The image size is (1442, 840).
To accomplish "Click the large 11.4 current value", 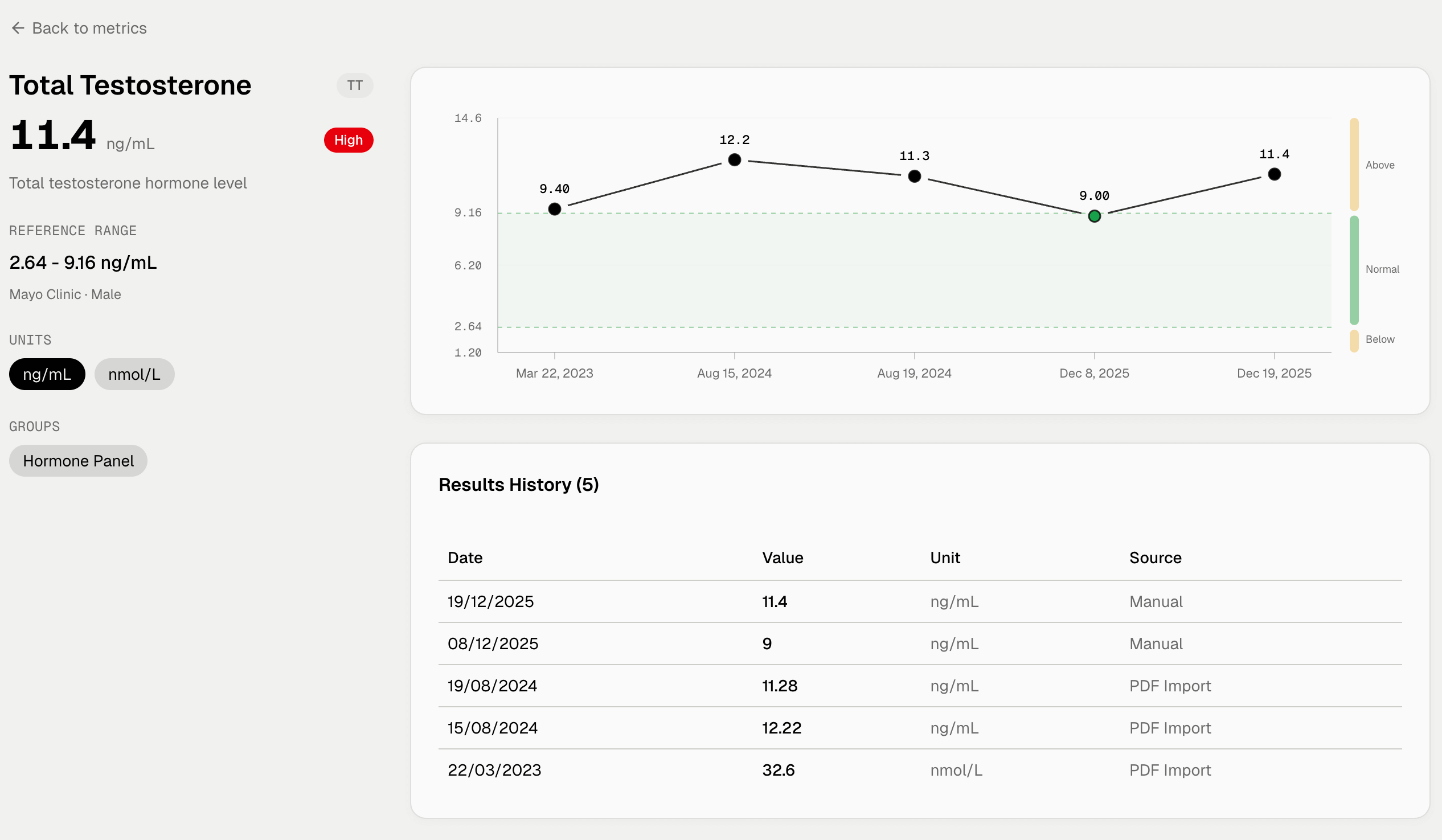I will pos(52,136).
